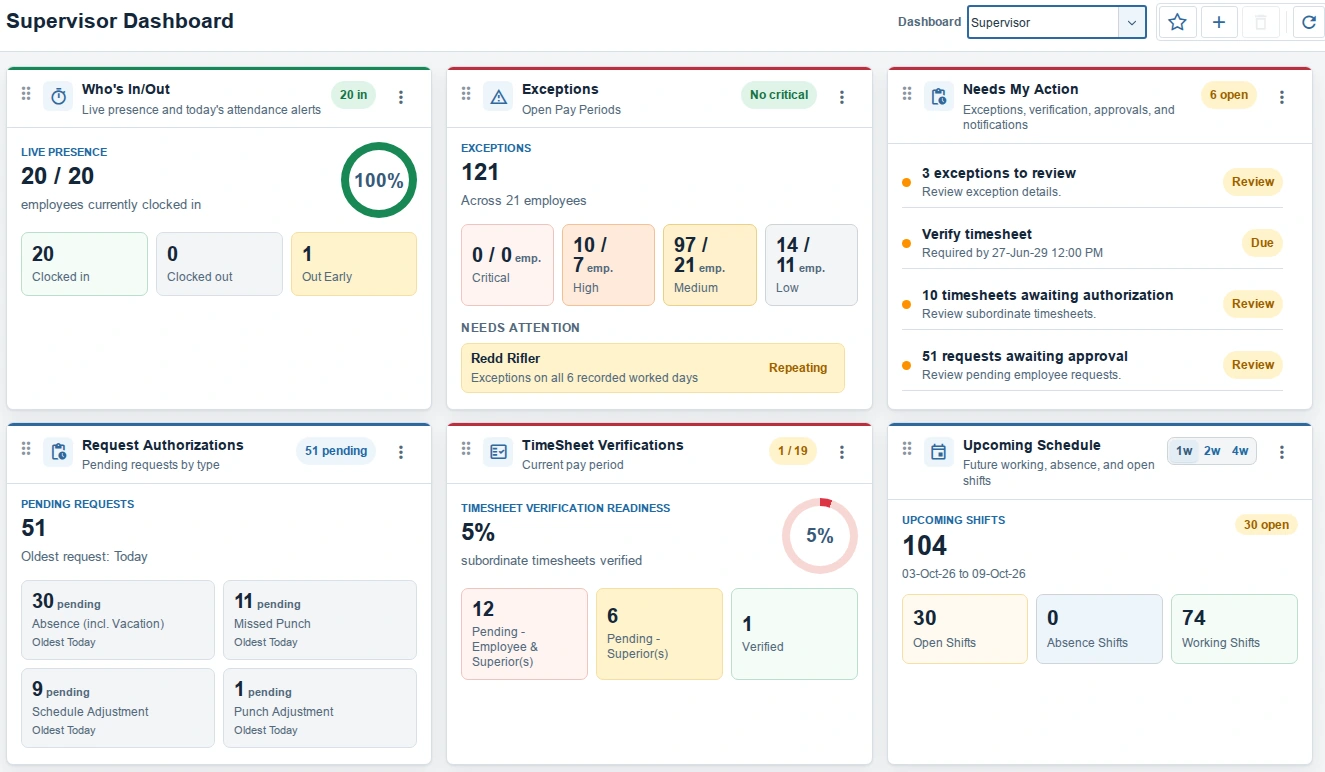Open the Pending - Superior(s) tile
This screenshot has height=772, width=1325.
pos(659,634)
